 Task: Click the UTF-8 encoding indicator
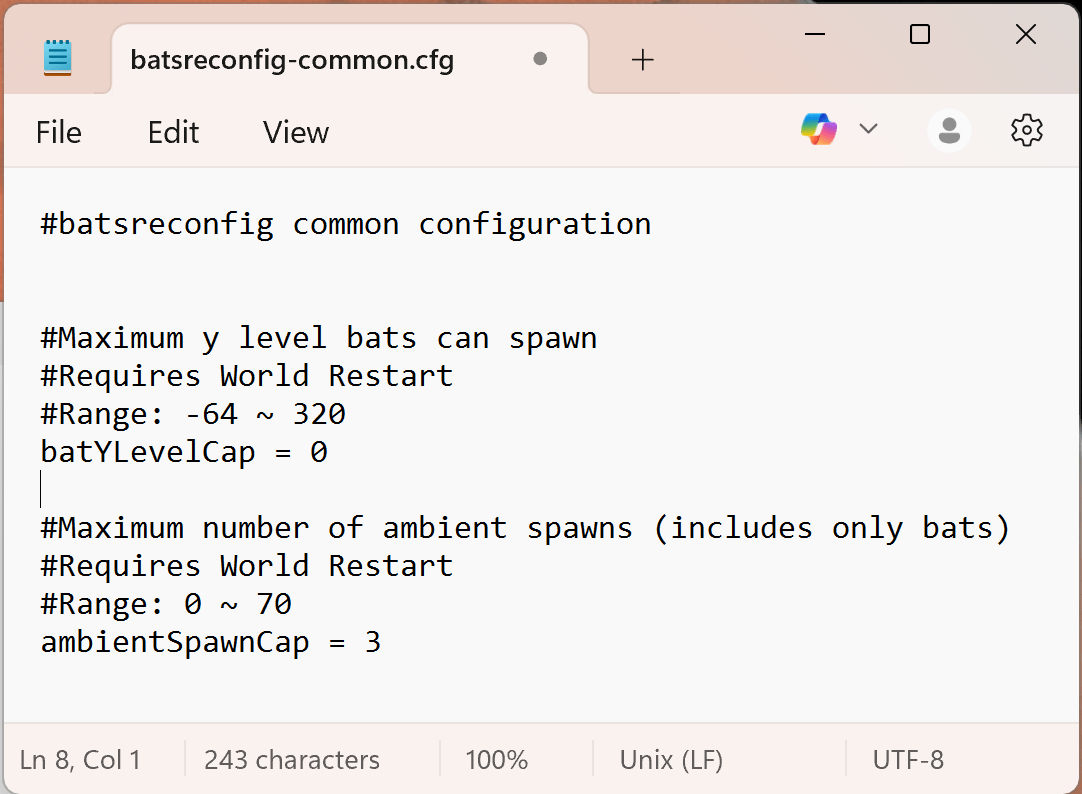[908, 760]
